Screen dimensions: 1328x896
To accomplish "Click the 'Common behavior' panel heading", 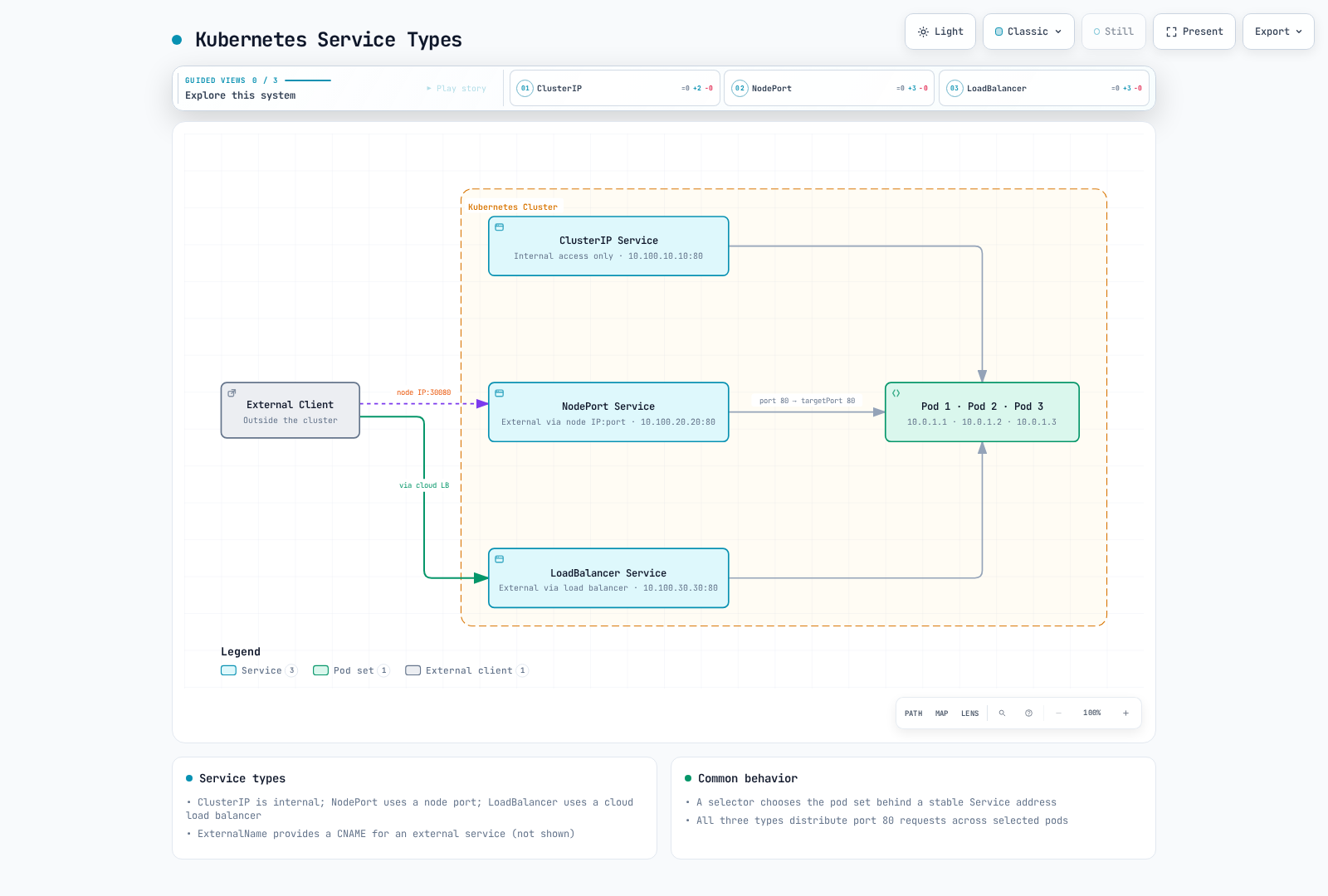I will click(x=748, y=778).
